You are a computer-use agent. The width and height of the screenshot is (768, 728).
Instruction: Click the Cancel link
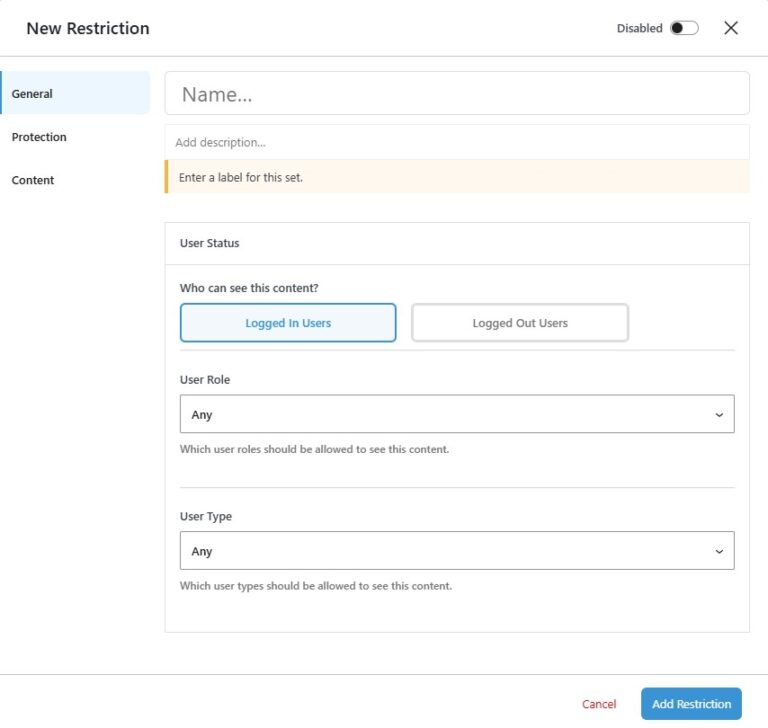tap(599, 704)
